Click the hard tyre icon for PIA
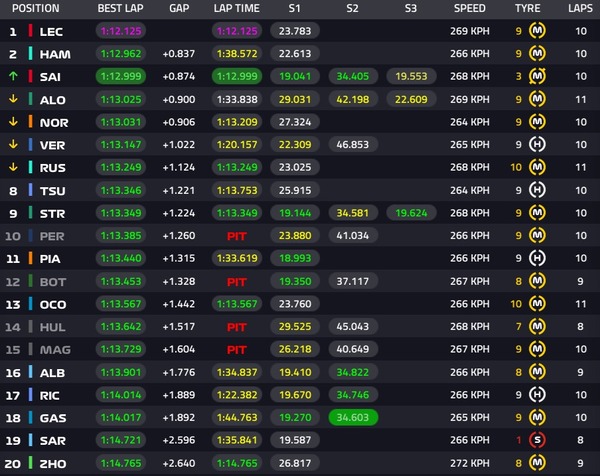600x476 pixels. coord(537,258)
